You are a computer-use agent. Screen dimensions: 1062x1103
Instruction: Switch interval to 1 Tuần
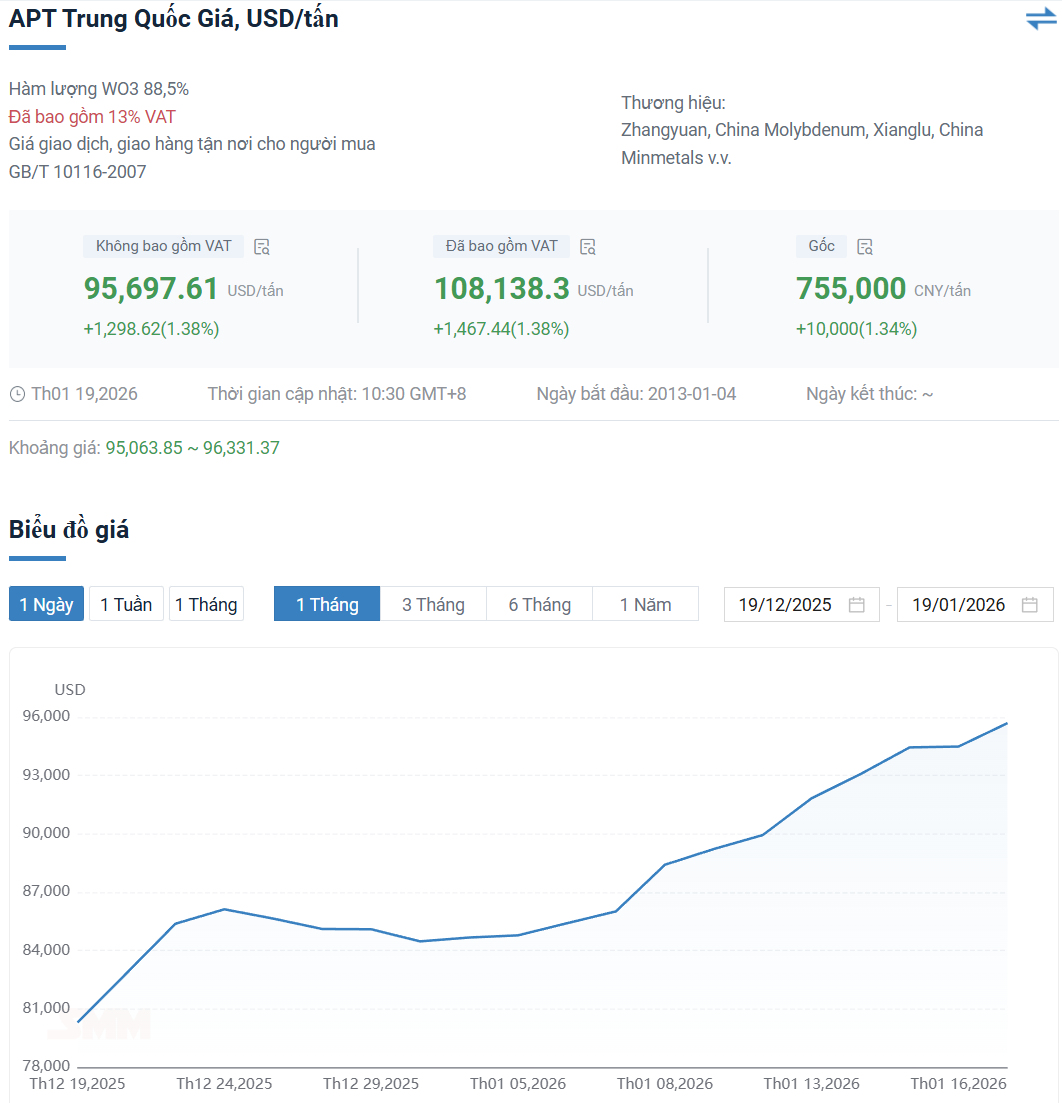(126, 605)
